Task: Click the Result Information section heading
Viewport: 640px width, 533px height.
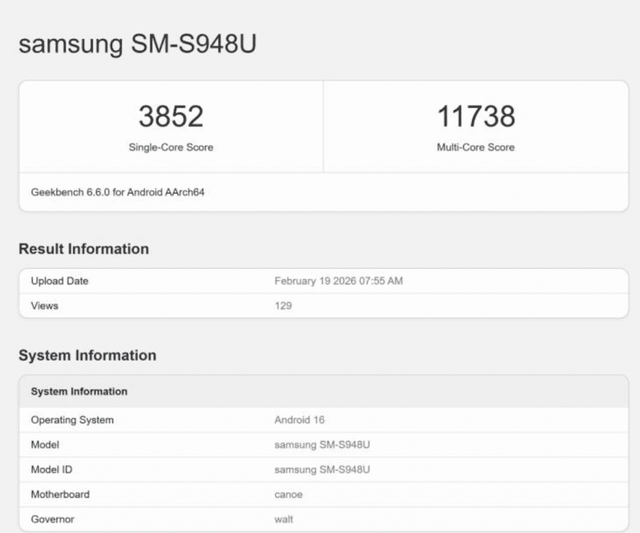Action: [84, 249]
